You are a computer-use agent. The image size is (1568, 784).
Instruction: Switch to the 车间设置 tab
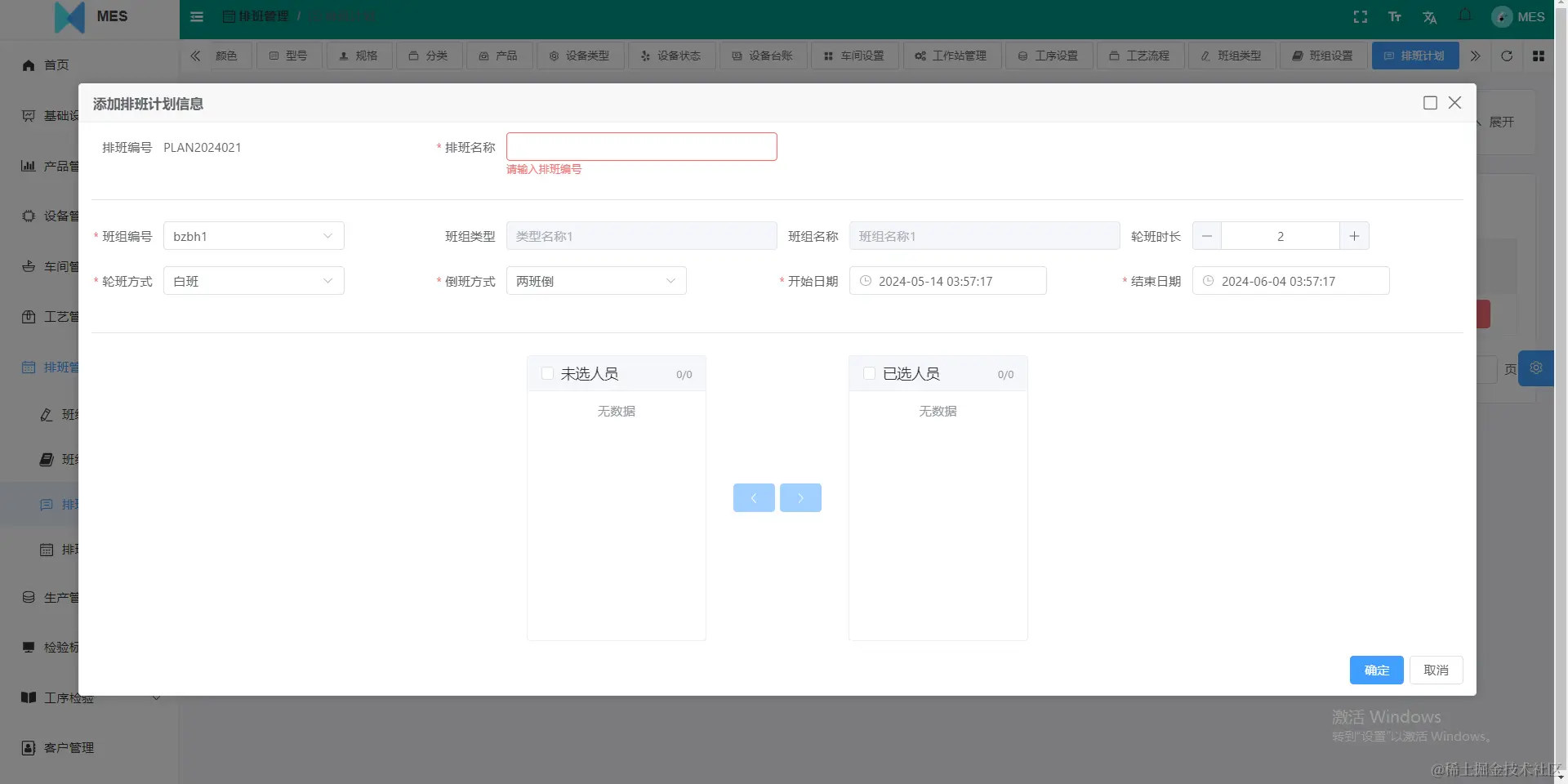tap(855, 56)
